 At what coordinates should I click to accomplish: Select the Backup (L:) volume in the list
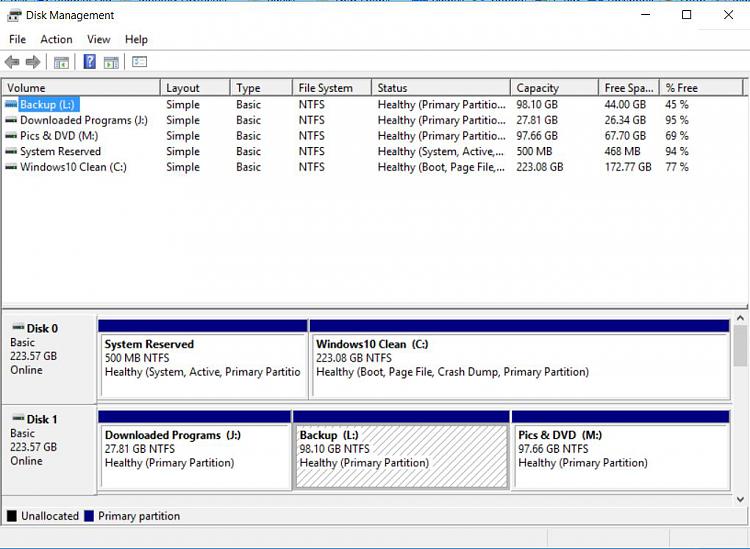pos(47,104)
